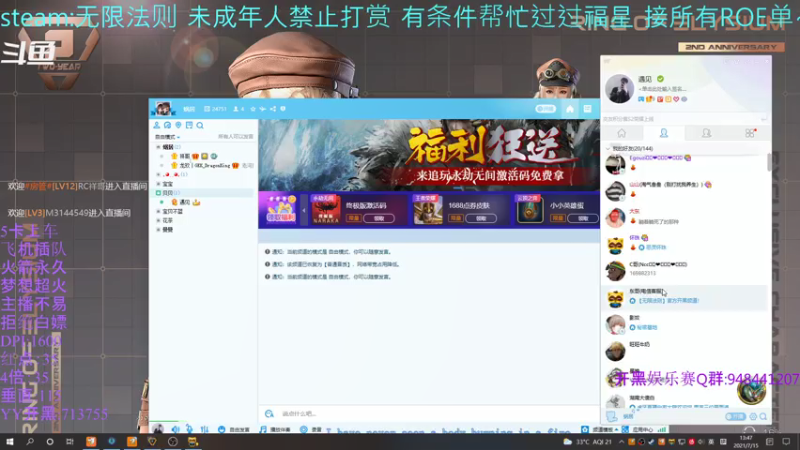Open Windows taskbar search icon
This screenshot has height=450, width=800.
coord(30,441)
